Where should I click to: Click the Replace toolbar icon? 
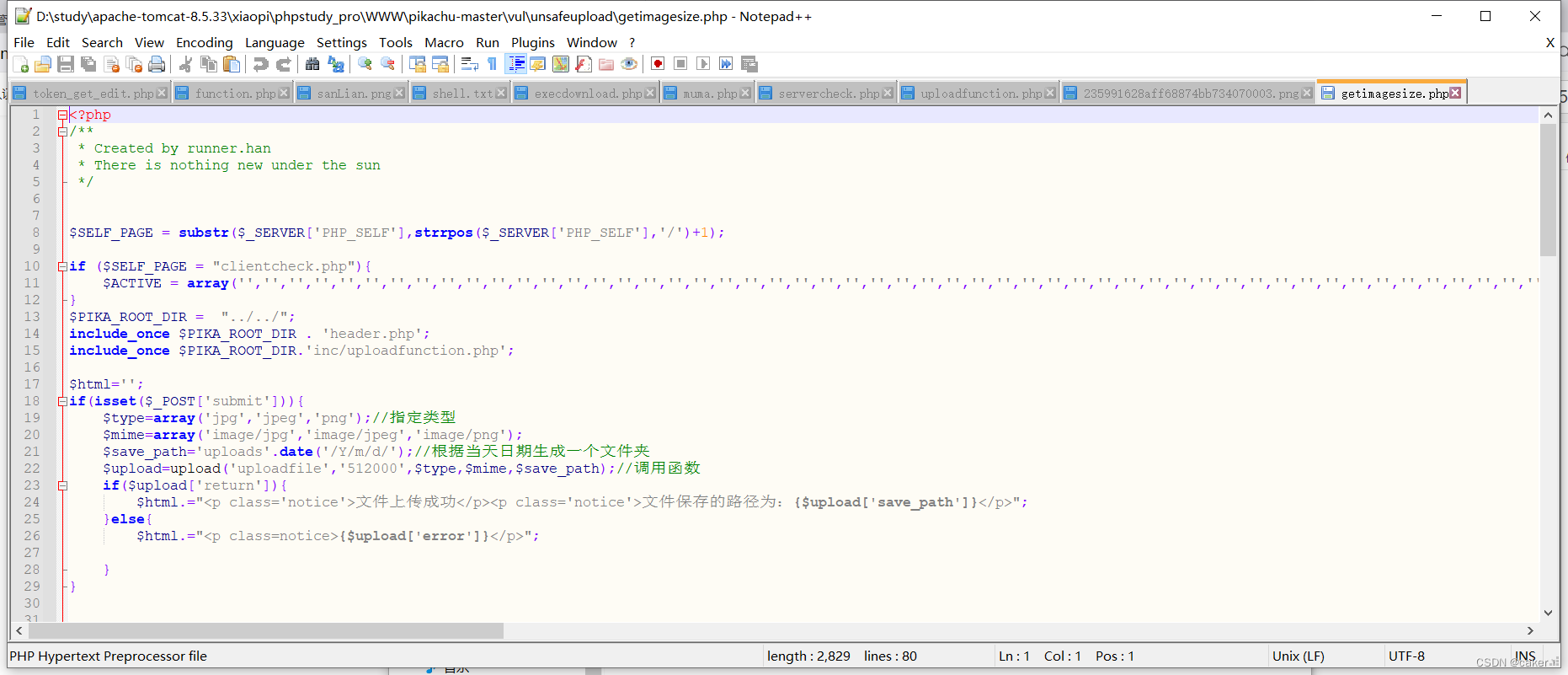[335, 64]
